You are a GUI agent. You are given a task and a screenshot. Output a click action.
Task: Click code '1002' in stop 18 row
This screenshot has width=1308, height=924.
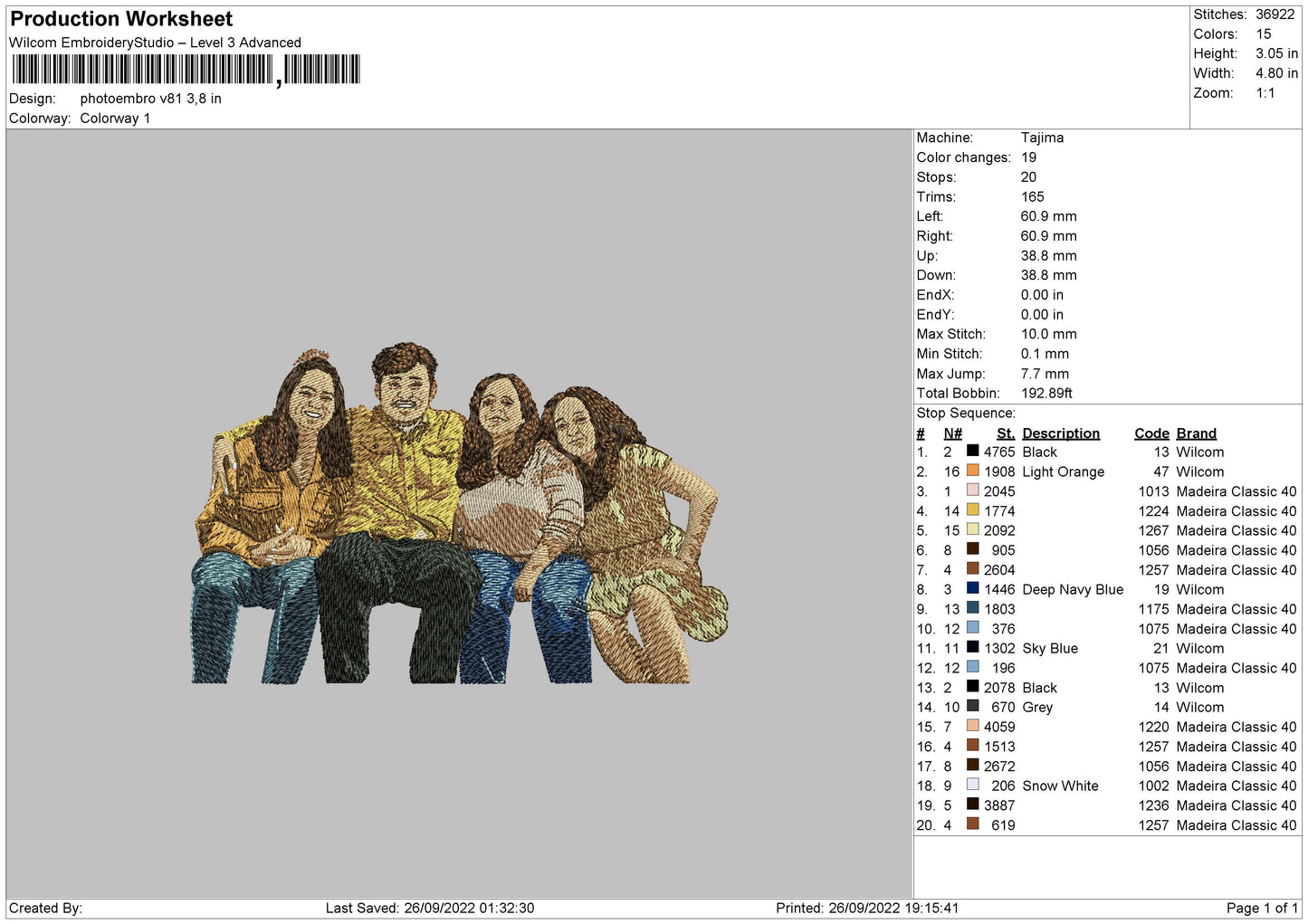click(x=1154, y=786)
